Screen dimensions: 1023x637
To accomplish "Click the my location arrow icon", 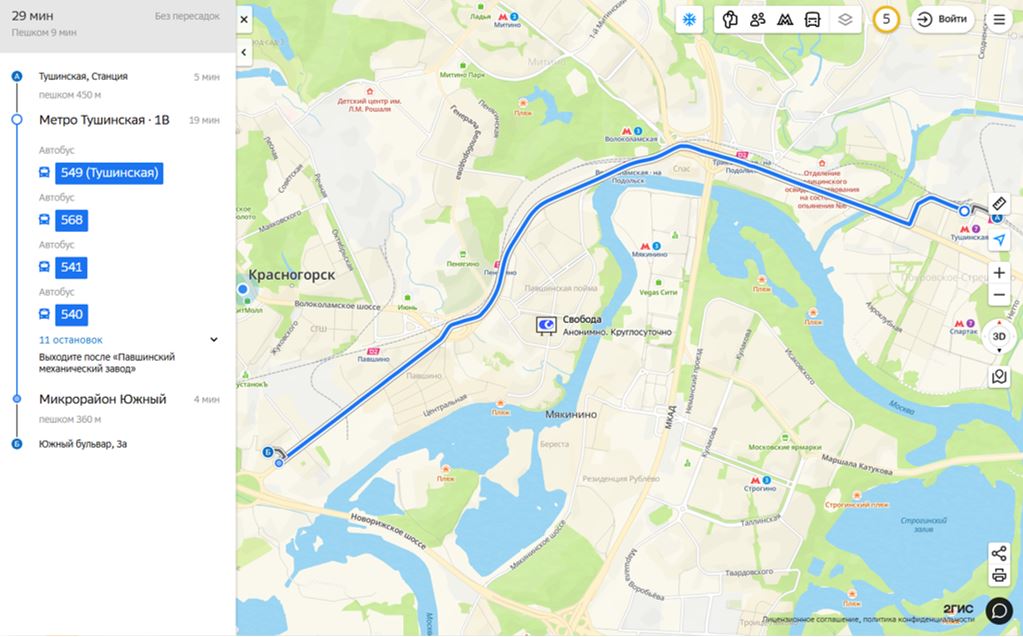I will (x=999, y=240).
